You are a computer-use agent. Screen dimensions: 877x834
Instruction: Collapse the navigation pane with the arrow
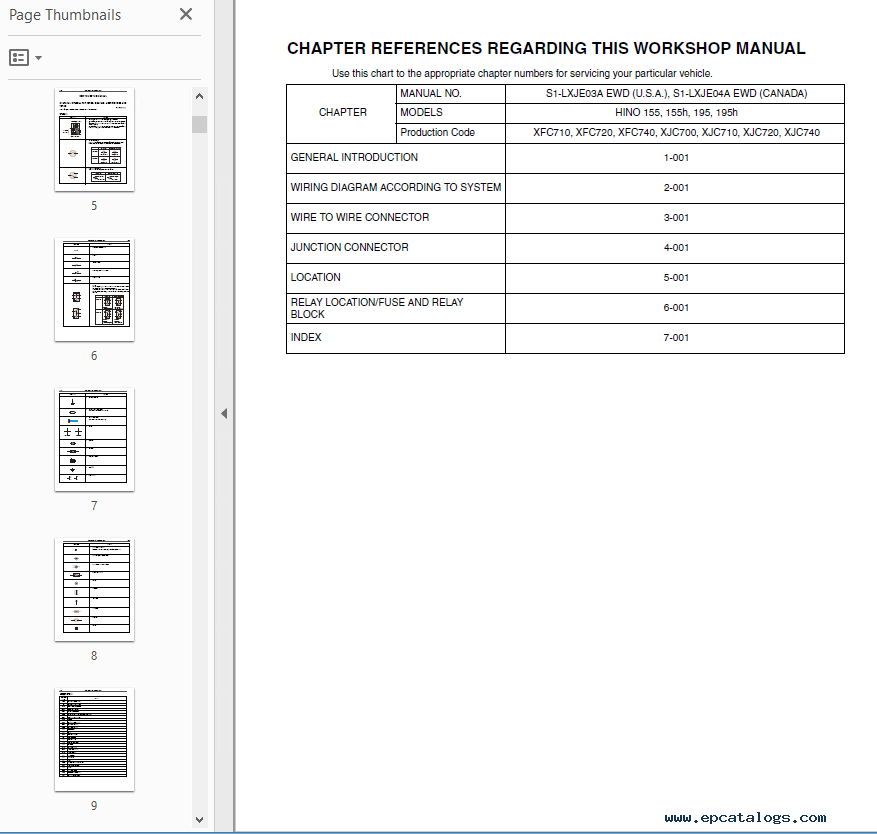[x=224, y=413]
